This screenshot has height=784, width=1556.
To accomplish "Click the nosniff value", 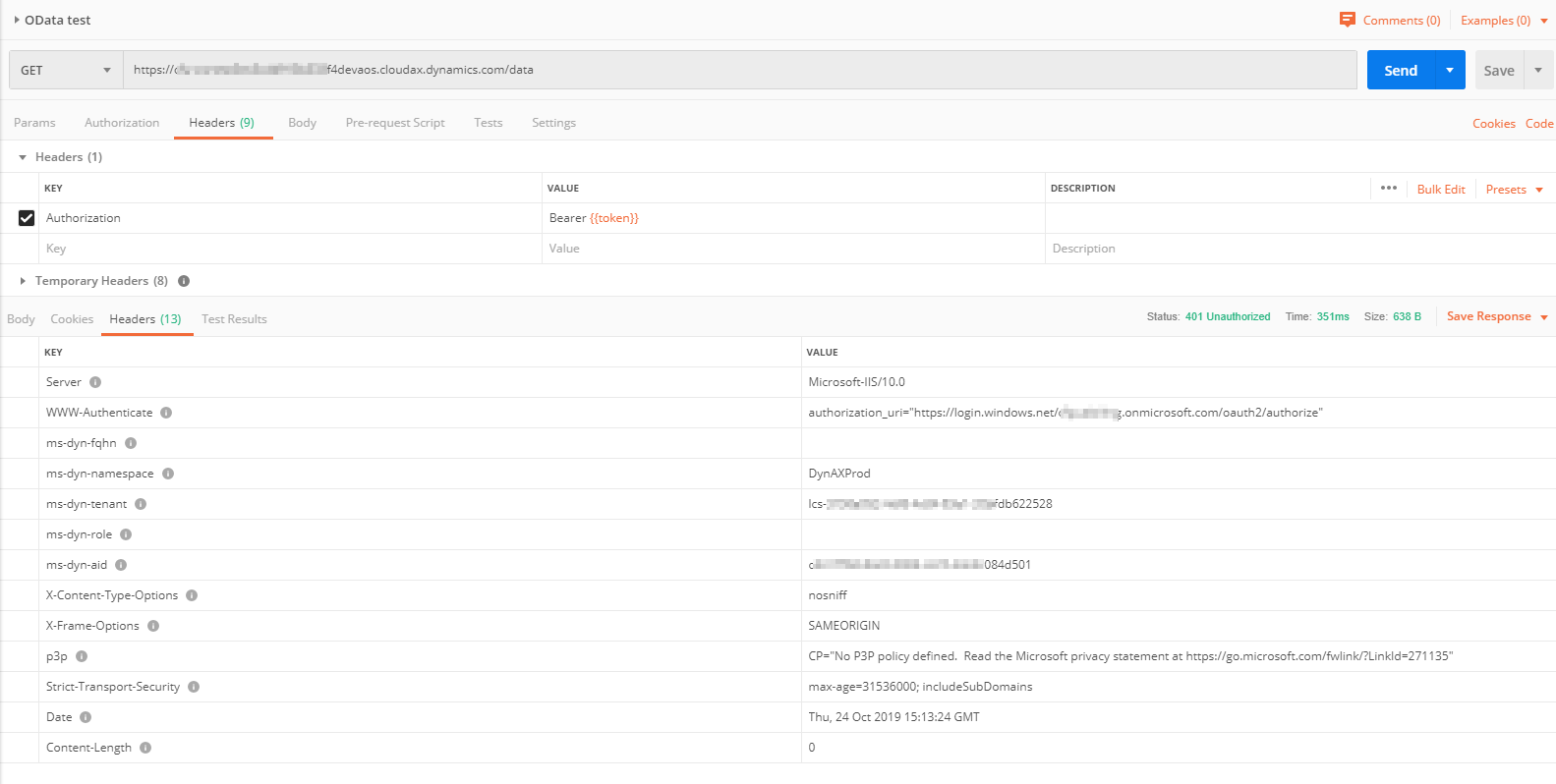I will 828,595.
